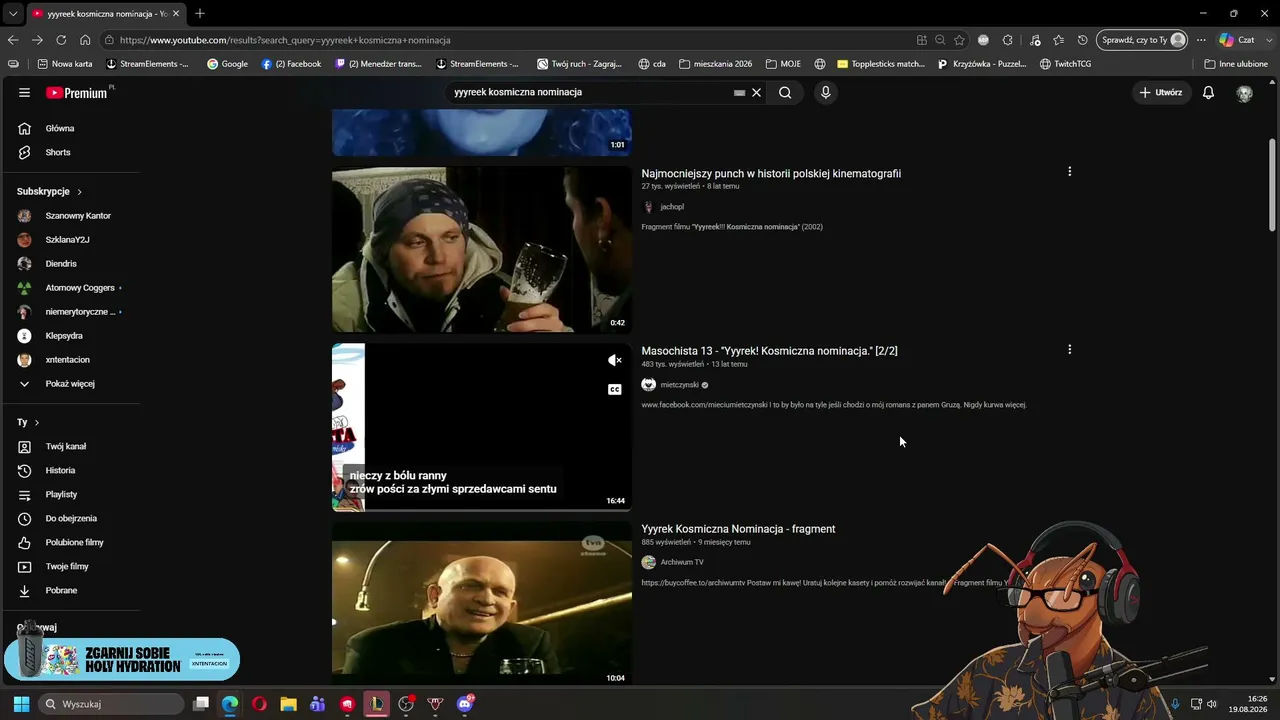Open options menu for Masochista 13 video
The height and width of the screenshot is (720, 1280).
click(1069, 350)
